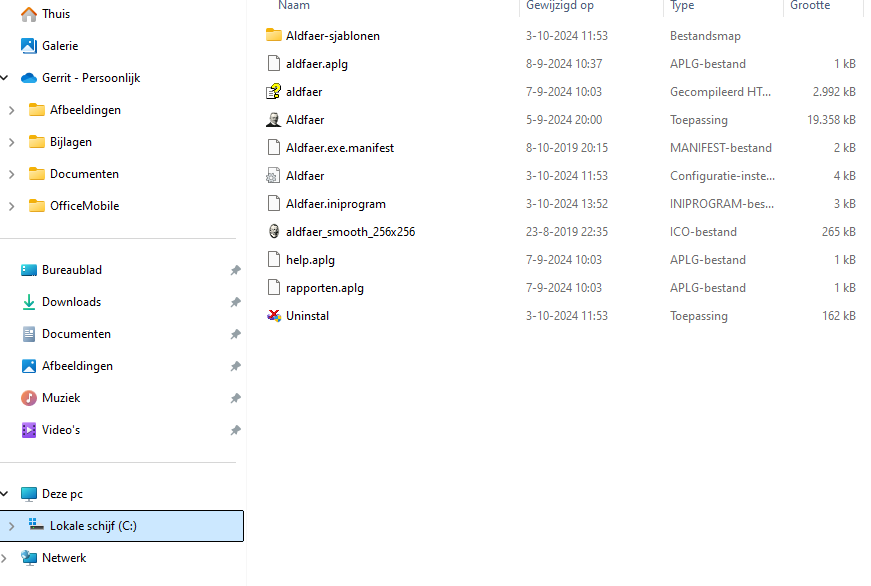Click the pin icon beside Documenten
This screenshot has height=586, width=871.
click(235, 334)
